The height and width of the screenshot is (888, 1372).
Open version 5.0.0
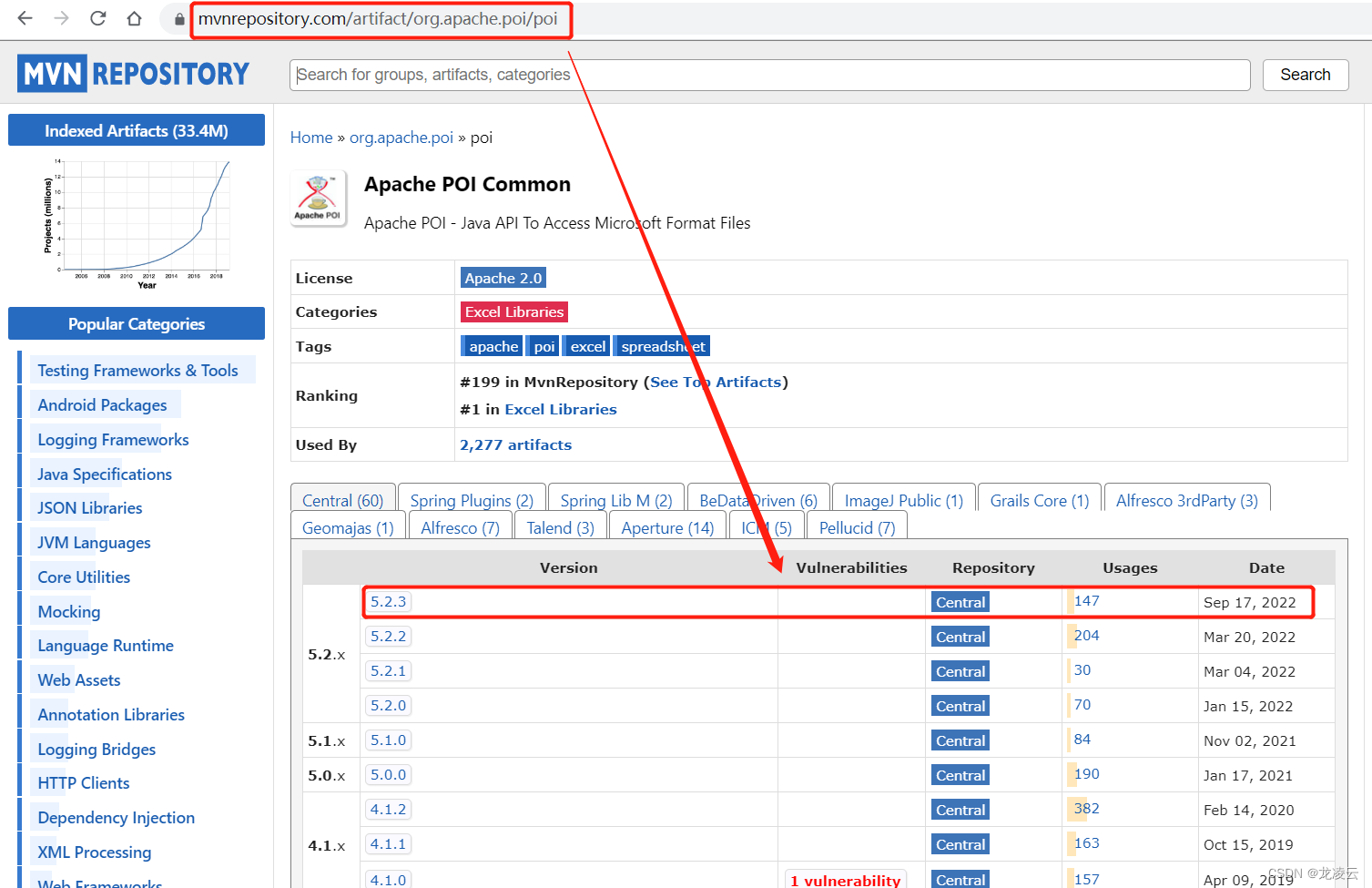click(x=388, y=775)
